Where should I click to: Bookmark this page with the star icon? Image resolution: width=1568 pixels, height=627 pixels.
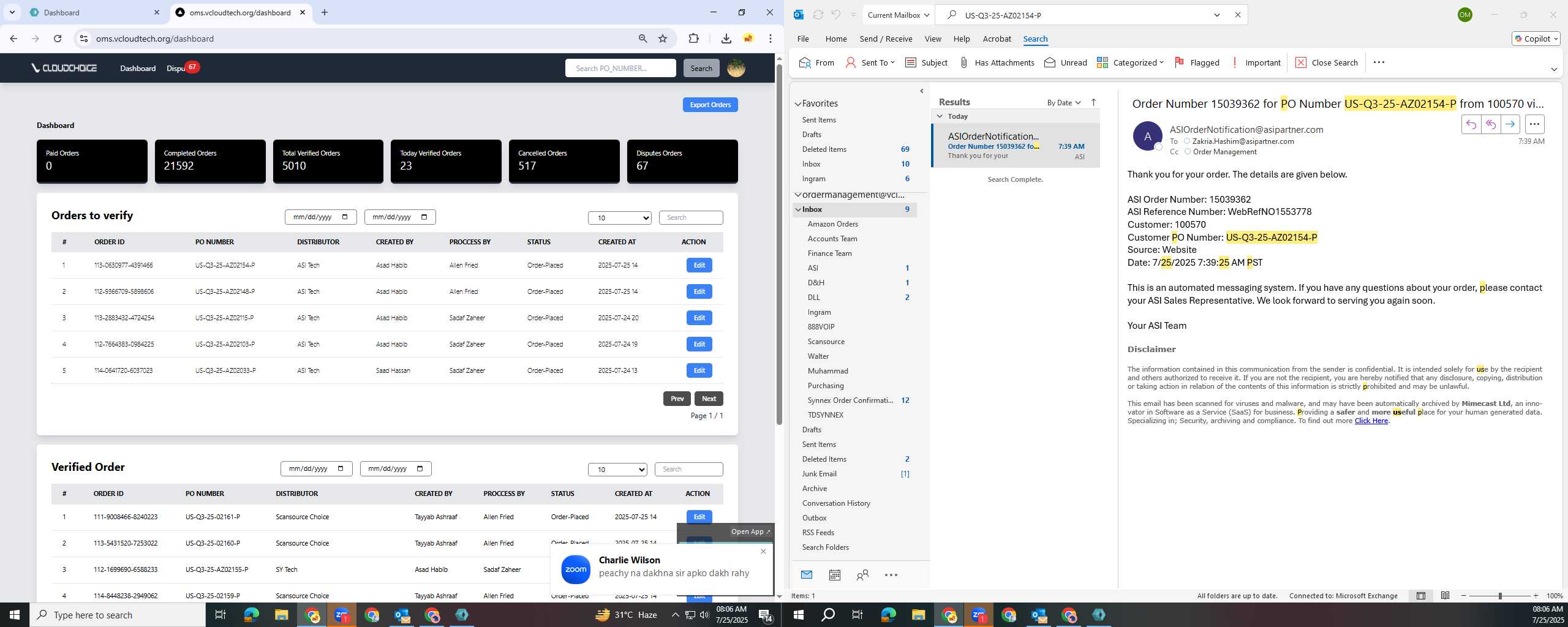(x=663, y=39)
